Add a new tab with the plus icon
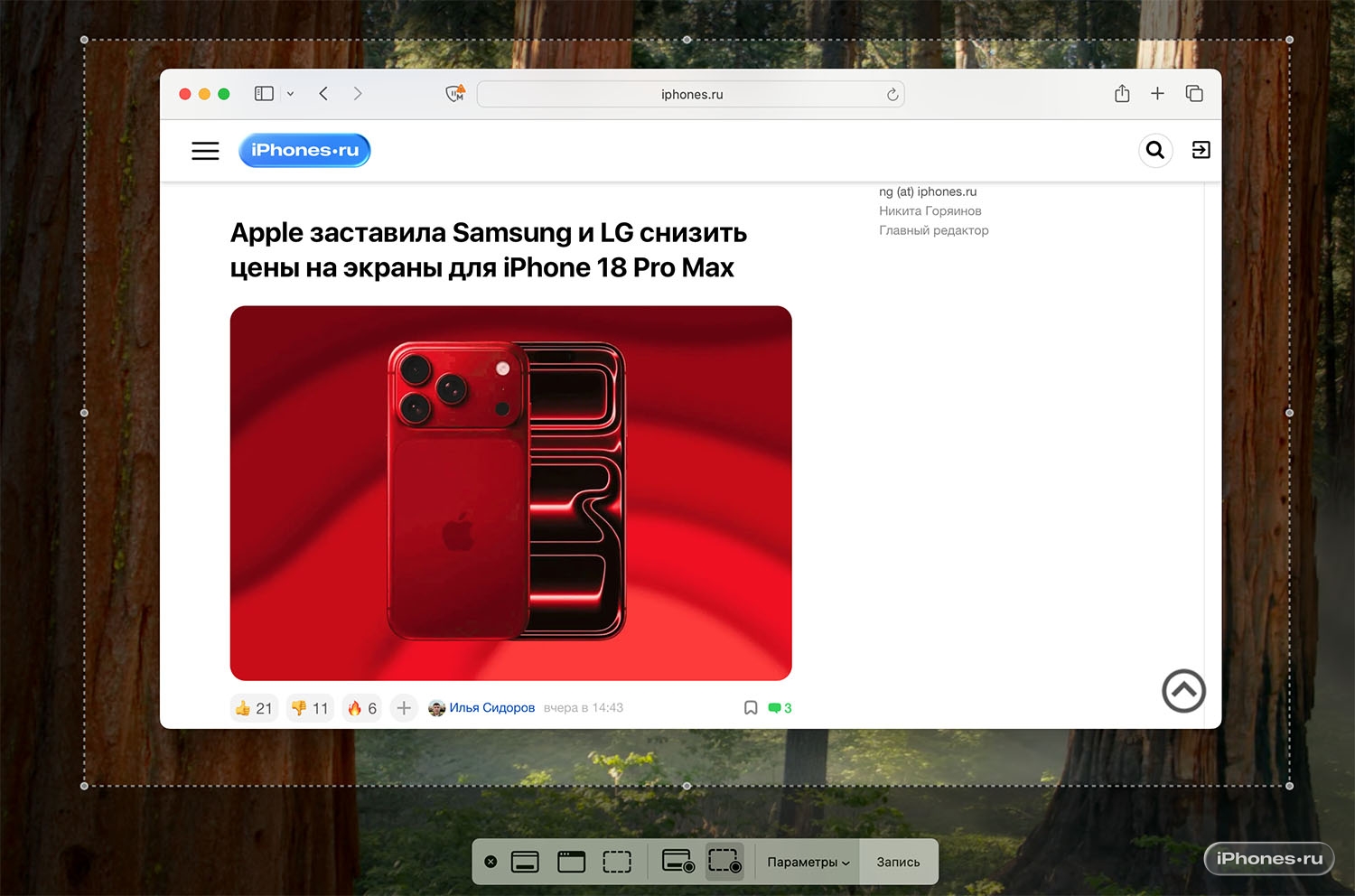Viewport: 1355px width, 896px height. [x=1157, y=94]
